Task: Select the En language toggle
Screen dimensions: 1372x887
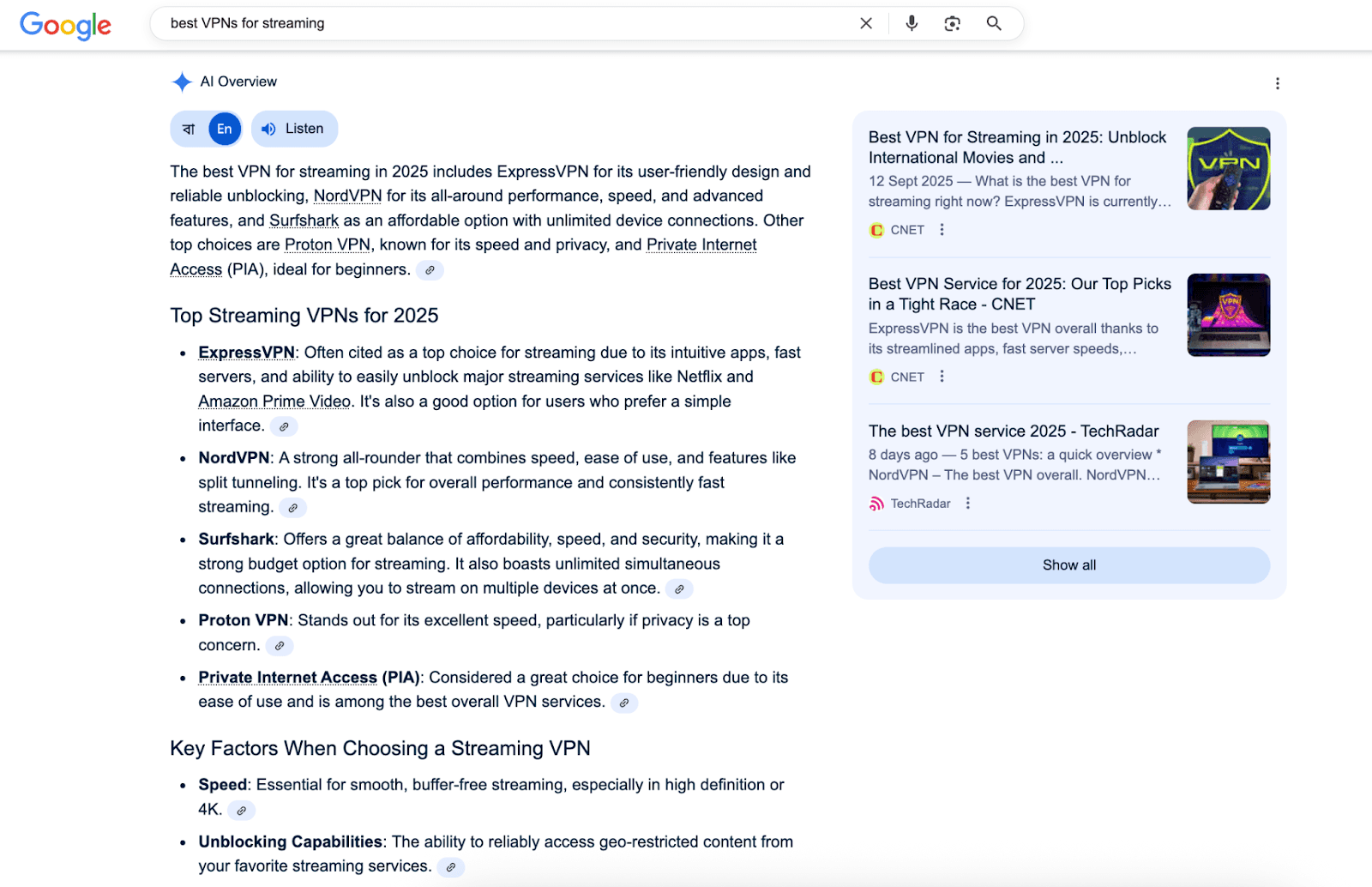Action: click(x=225, y=129)
